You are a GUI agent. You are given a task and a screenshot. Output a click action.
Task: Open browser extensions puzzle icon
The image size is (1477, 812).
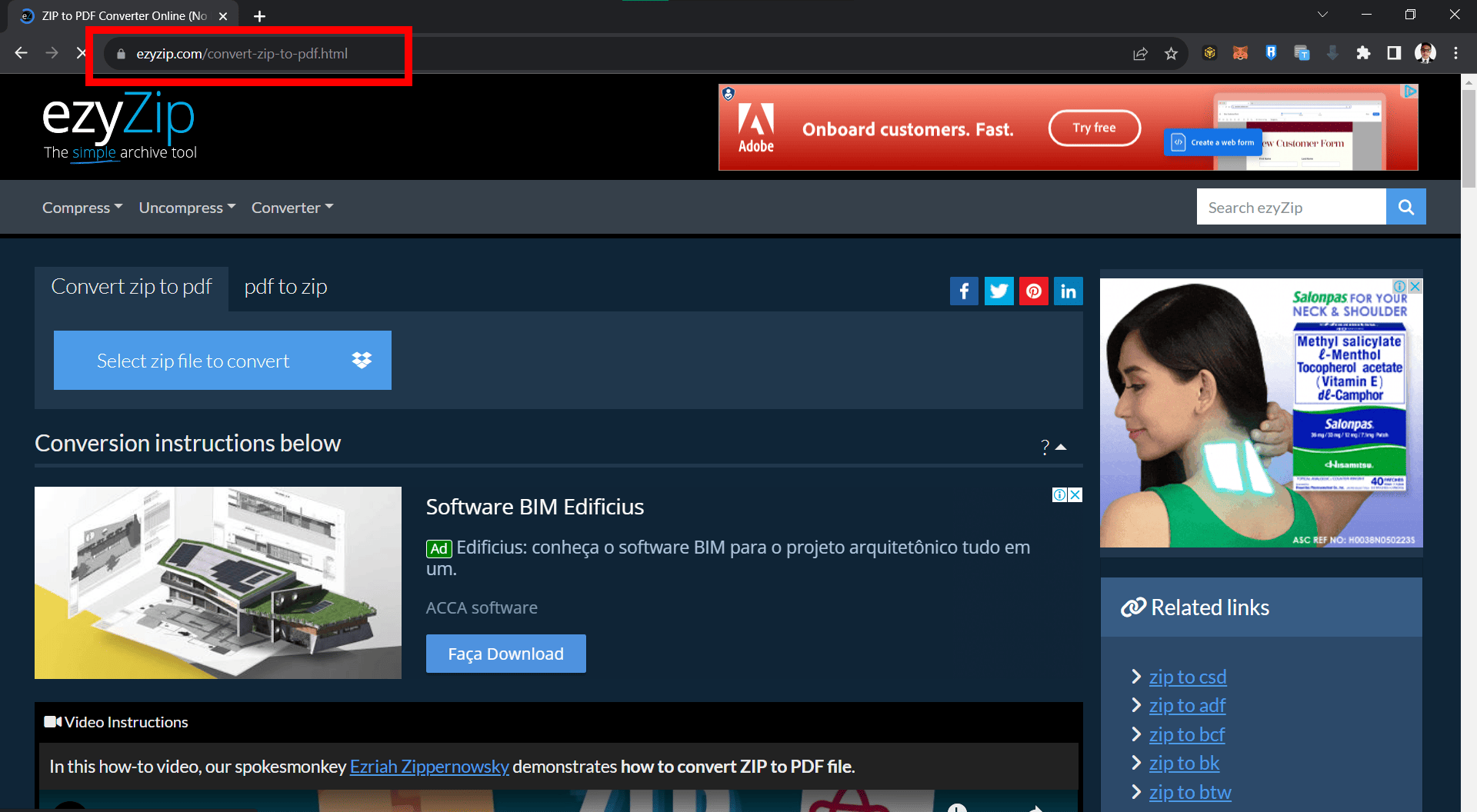[x=1363, y=53]
